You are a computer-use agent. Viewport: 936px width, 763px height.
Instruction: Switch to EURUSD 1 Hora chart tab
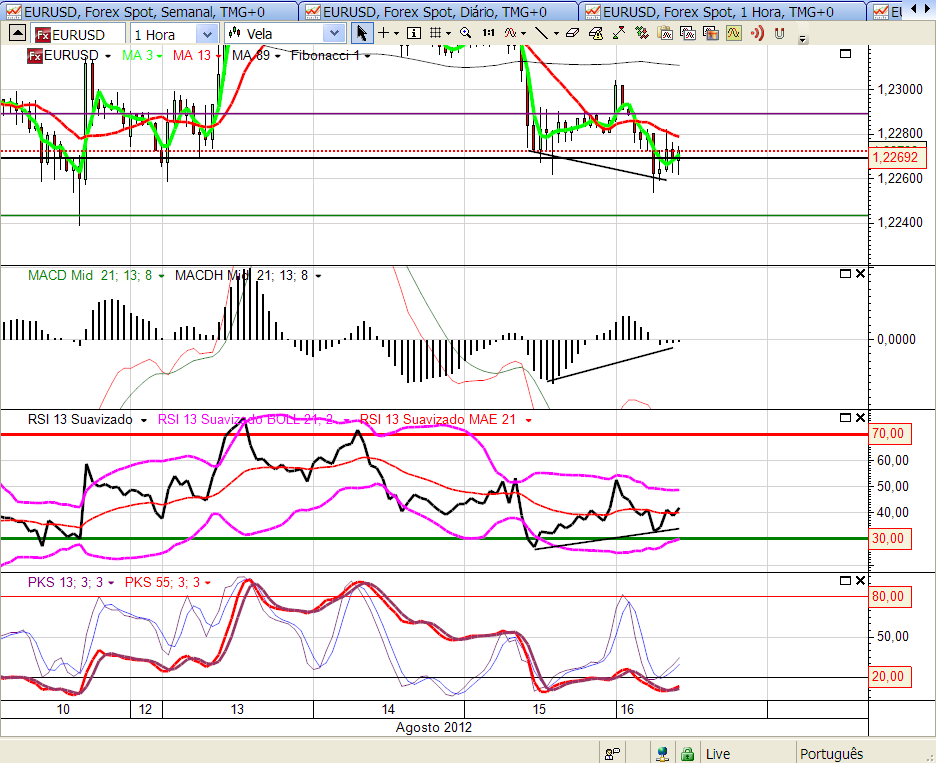[723, 11]
